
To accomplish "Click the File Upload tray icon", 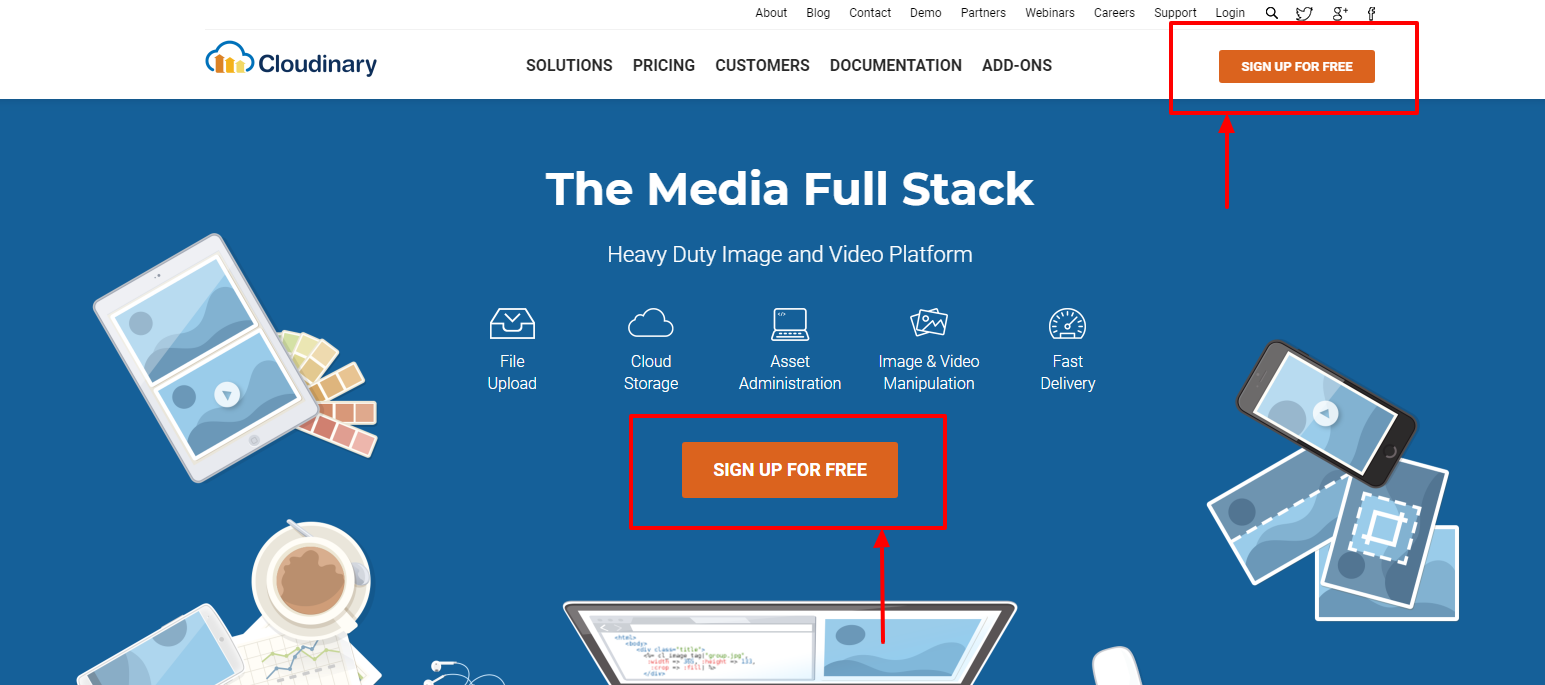I will (x=512, y=323).
